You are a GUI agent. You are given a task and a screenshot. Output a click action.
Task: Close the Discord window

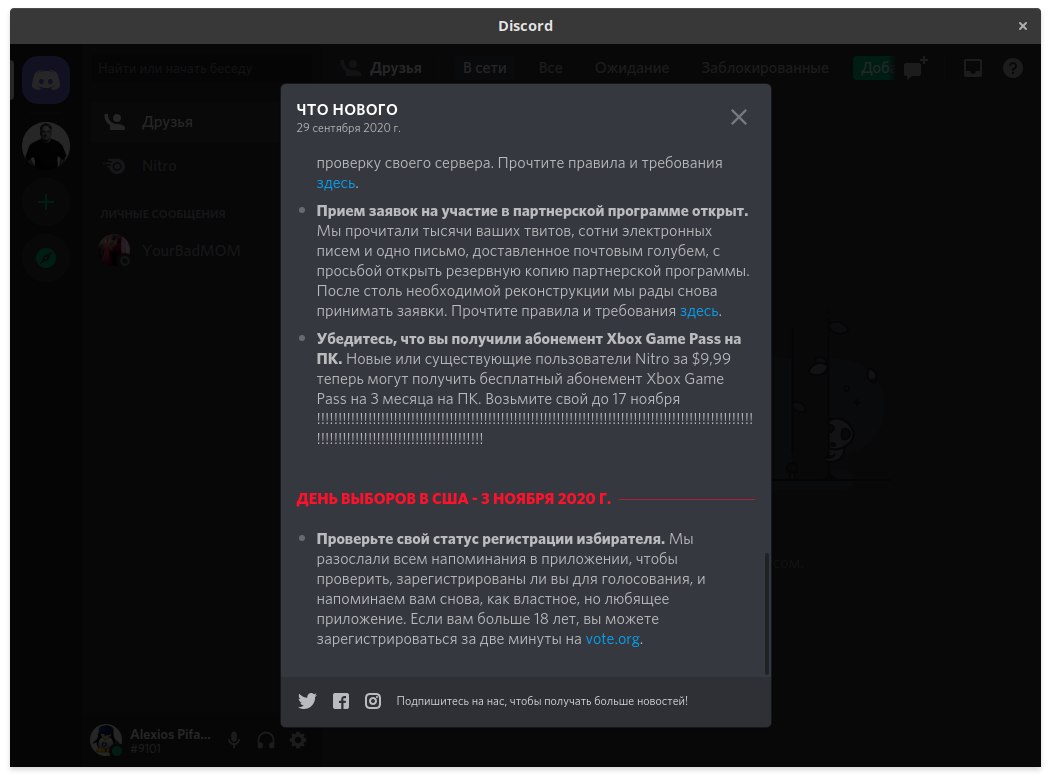click(x=1022, y=26)
